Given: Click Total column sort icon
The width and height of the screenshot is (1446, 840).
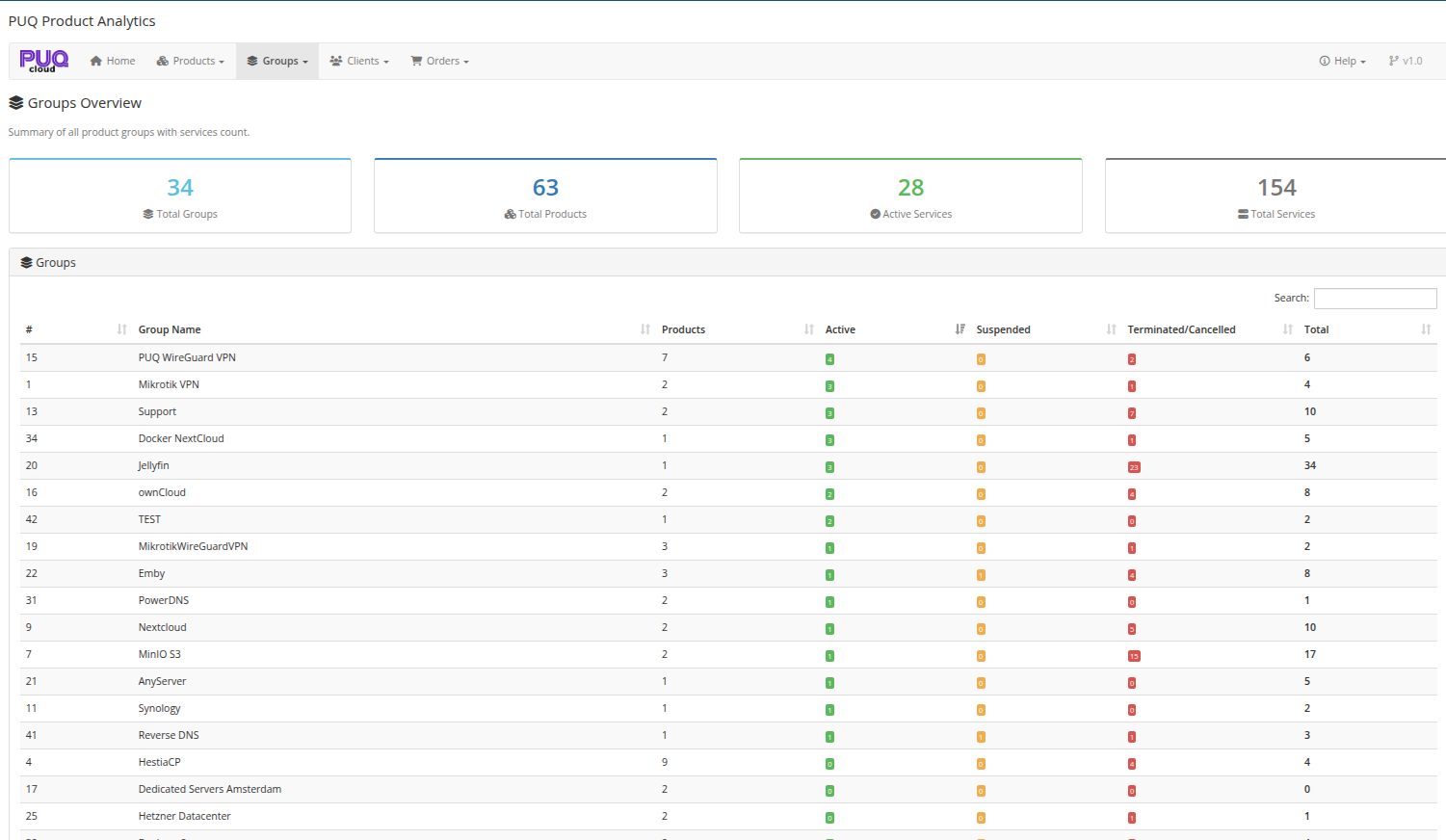Looking at the screenshot, I should tap(1426, 329).
